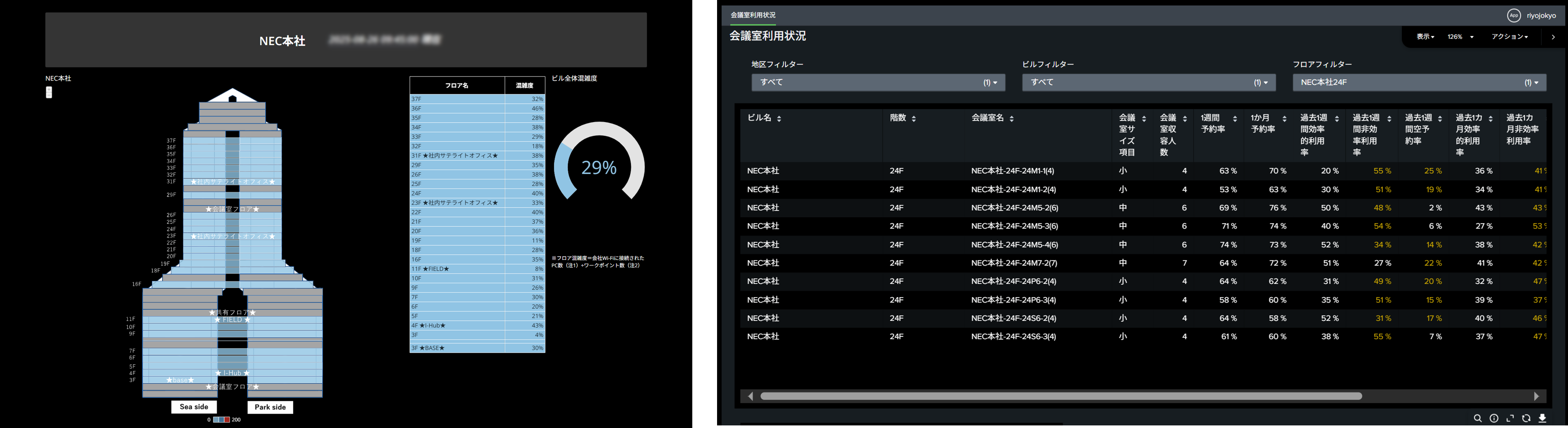Sort table by ビル名 column arrows
Image resolution: width=1568 pixels, height=428 pixels.
pyautogui.click(x=779, y=119)
